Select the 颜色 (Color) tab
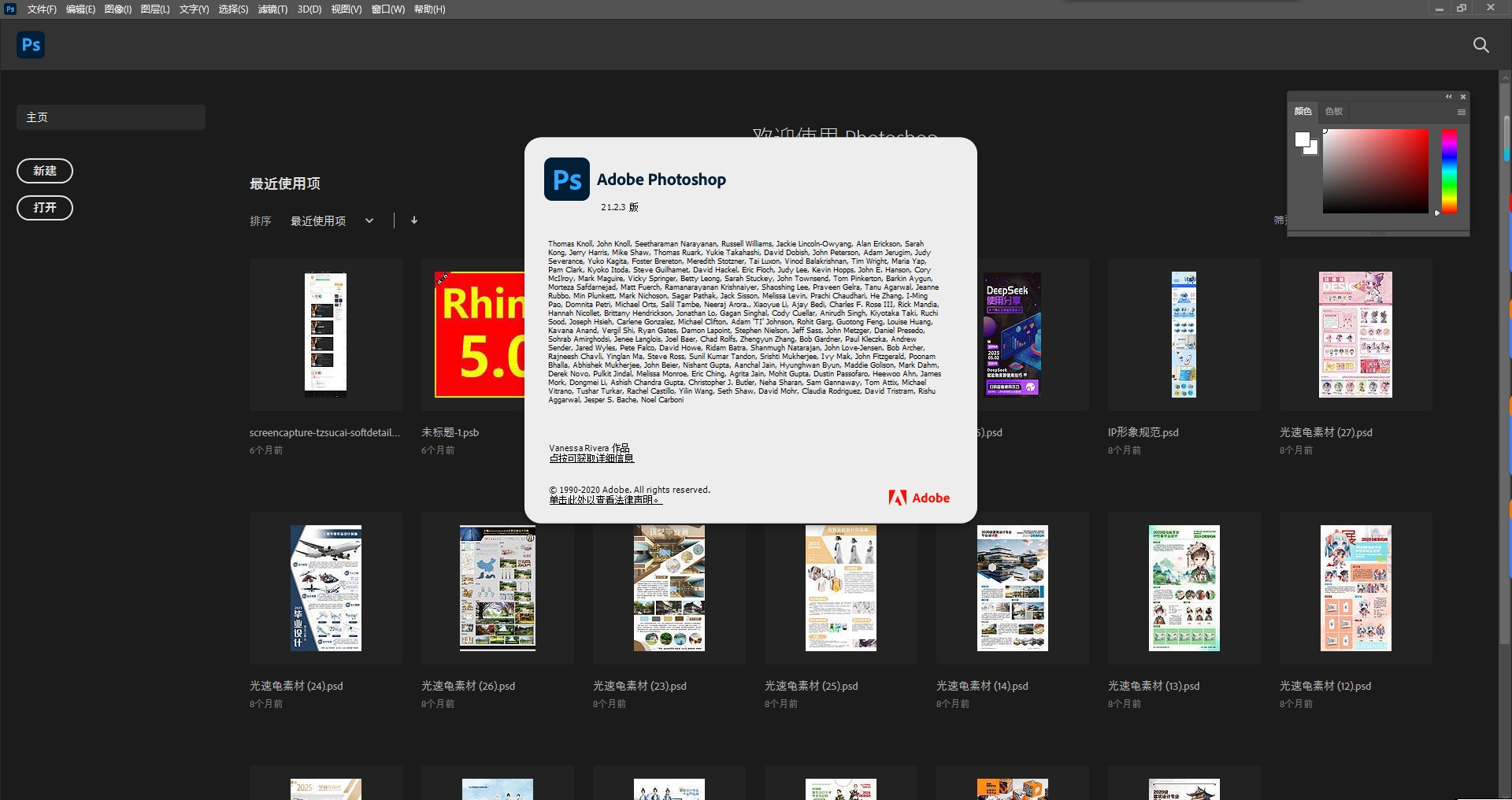1512x800 pixels. pos(1303,112)
